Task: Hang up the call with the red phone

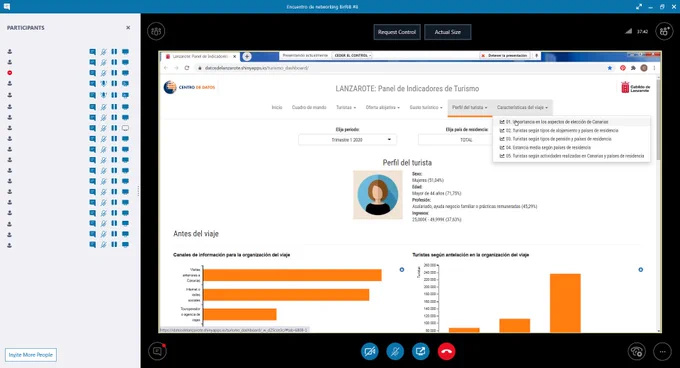Action: (446, 352)
